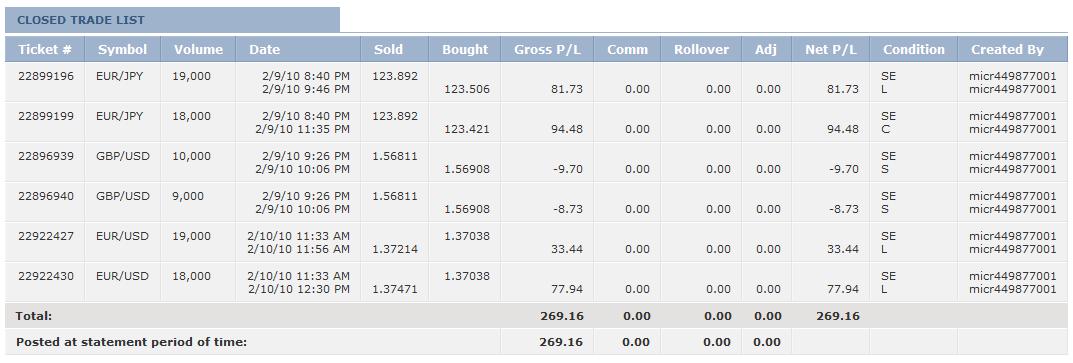Click the Ticket # column header

click(x=44, y=49)
